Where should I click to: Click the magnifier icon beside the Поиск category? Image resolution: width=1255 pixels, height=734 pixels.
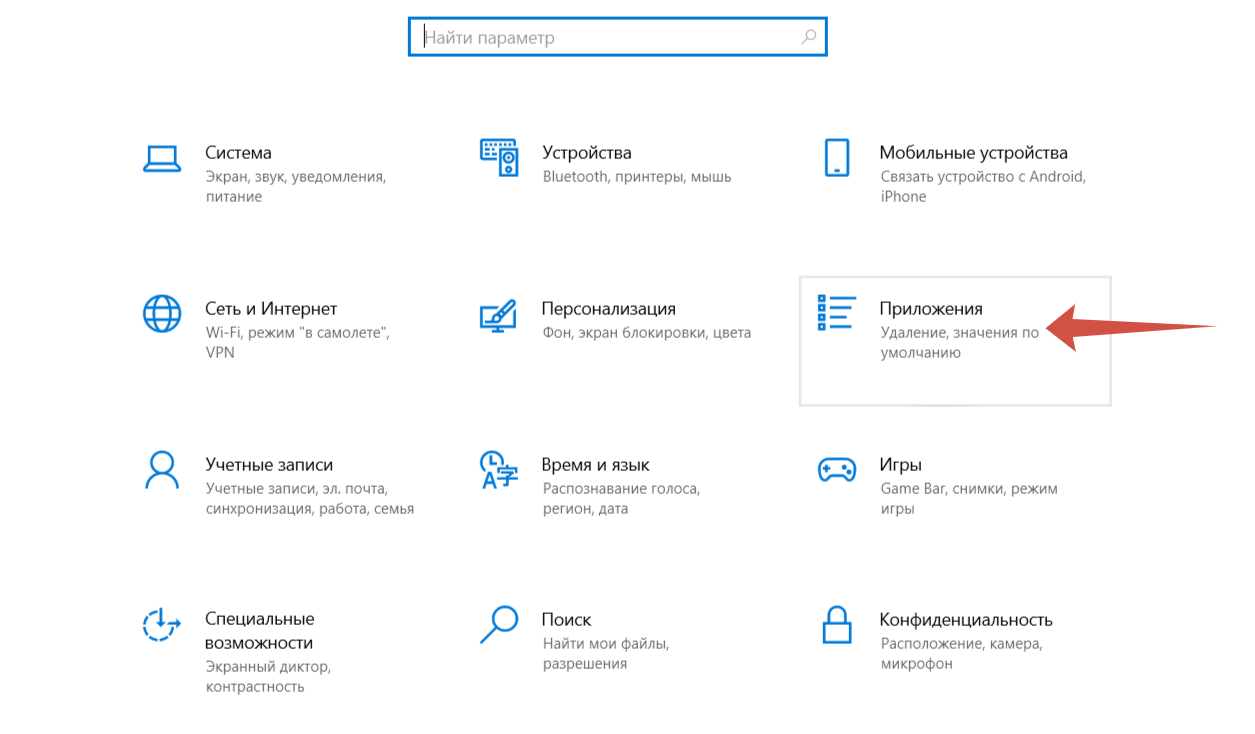coord(498,625)
